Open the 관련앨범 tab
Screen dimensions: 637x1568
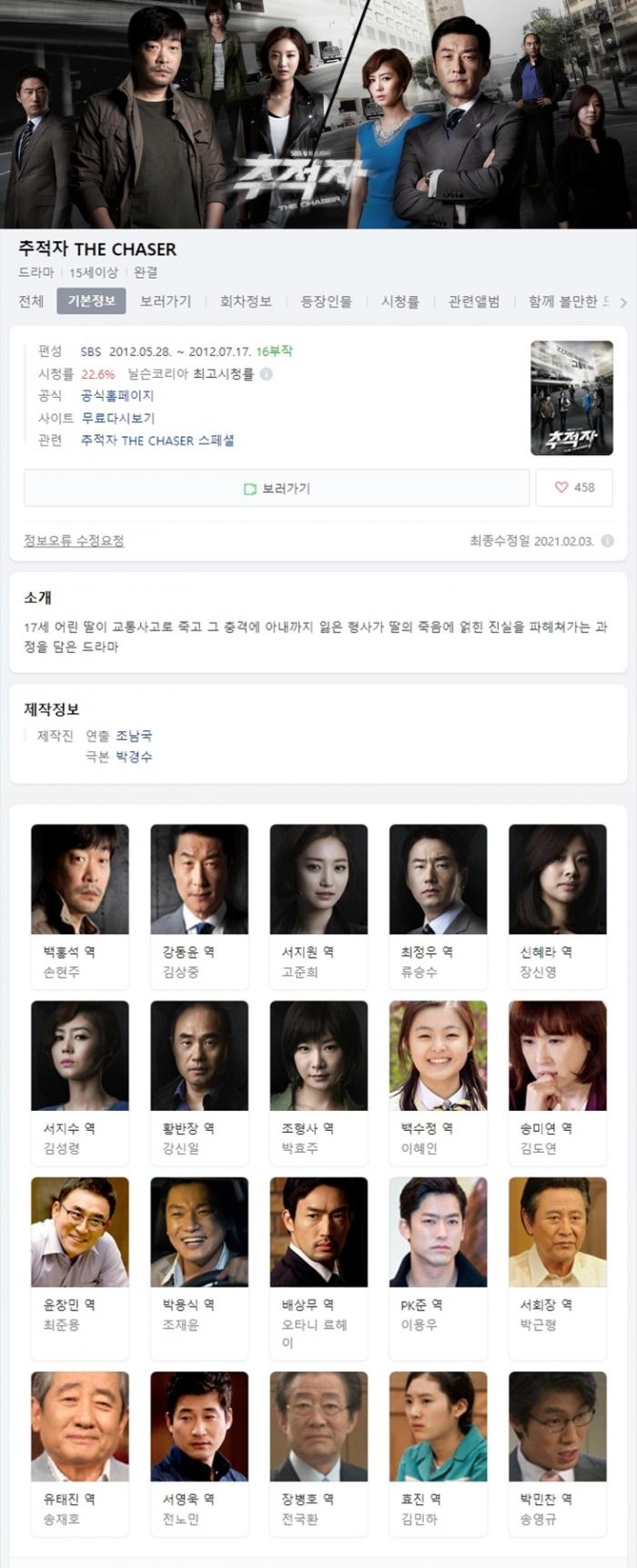click(x=474, y=301)
